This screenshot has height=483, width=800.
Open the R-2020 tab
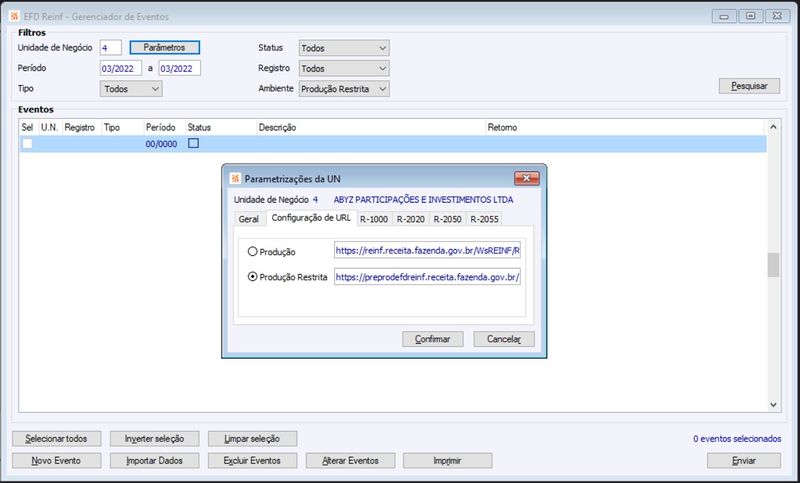pos(411,219)
